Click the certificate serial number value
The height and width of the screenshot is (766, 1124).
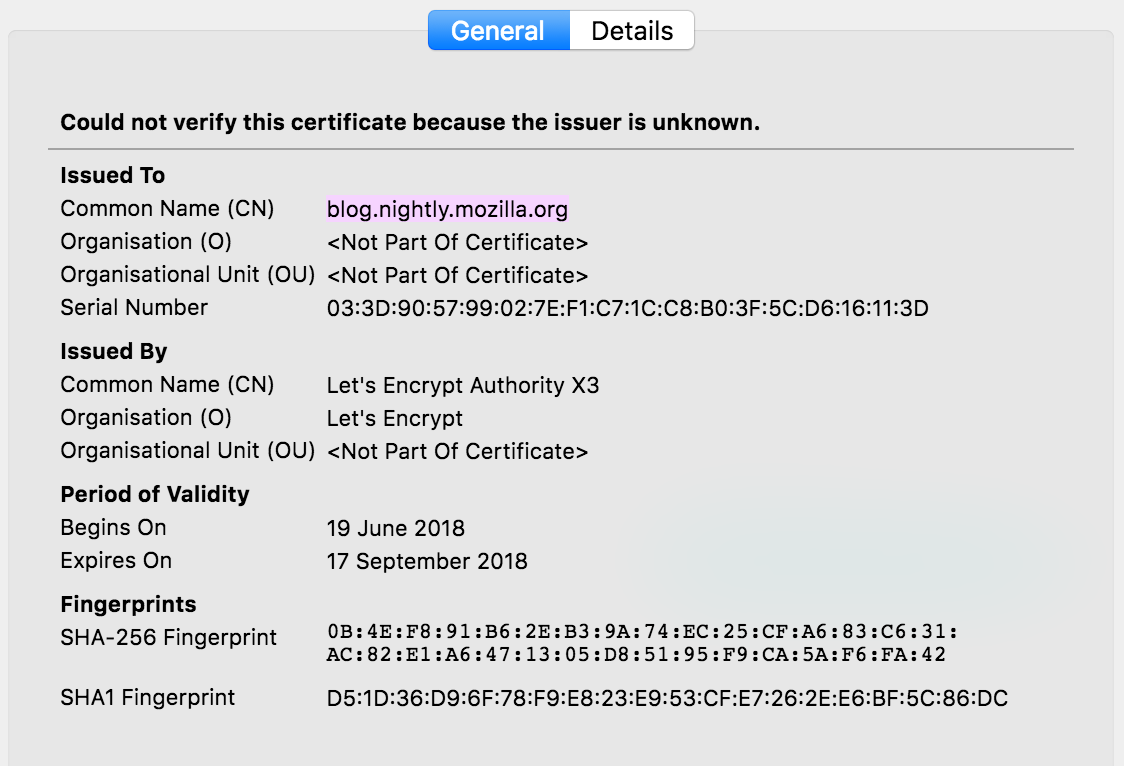click(627, 308)
